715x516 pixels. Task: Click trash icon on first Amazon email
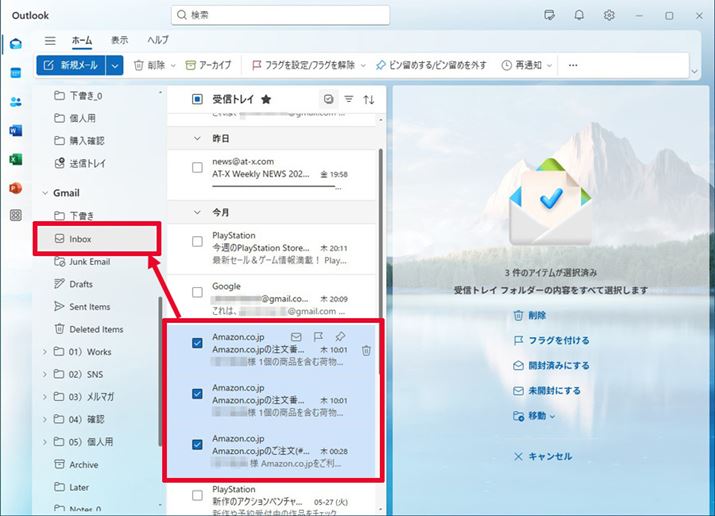coord(367,351)
